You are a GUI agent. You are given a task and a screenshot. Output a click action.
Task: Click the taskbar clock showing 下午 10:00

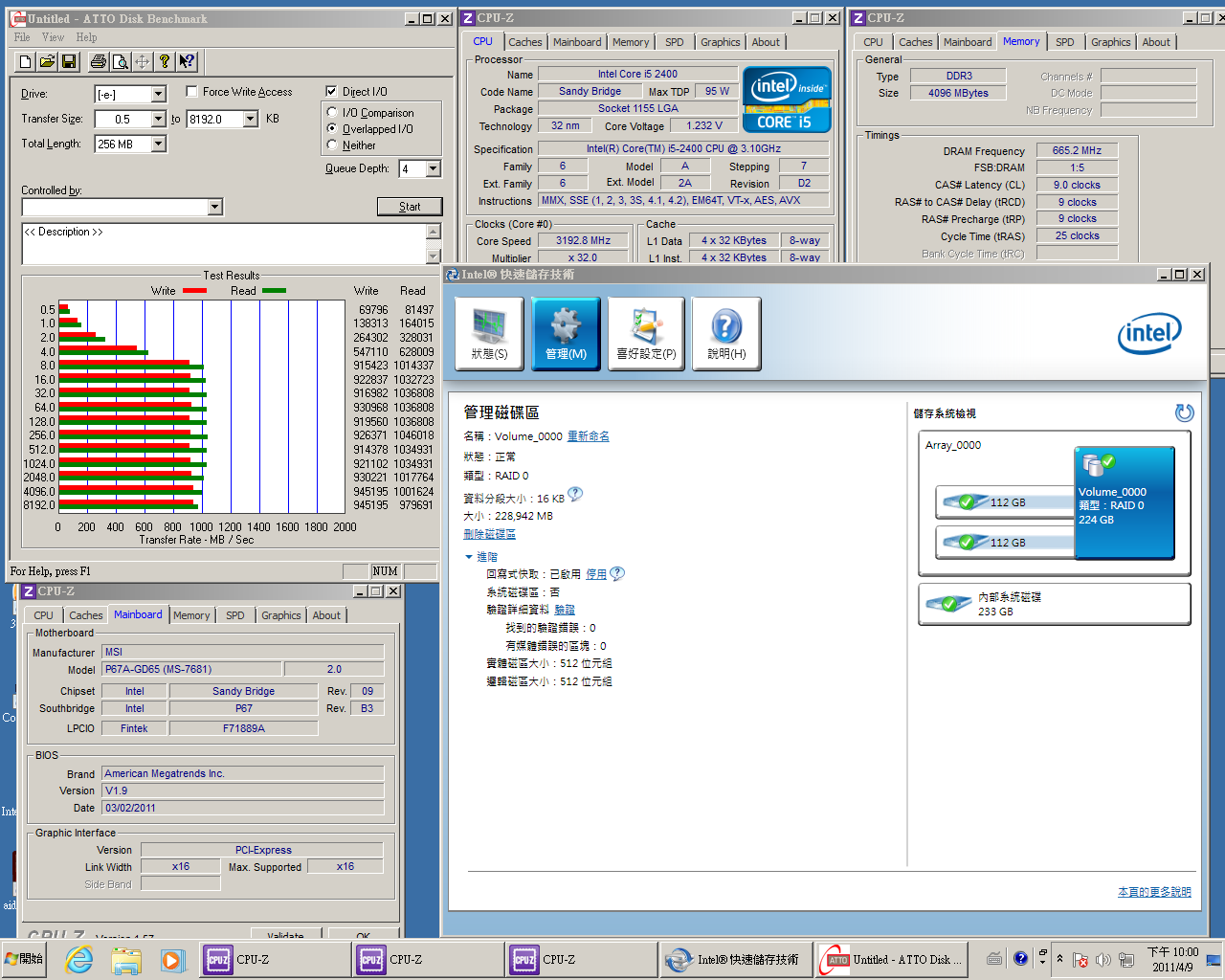(x=1172, y=959)
